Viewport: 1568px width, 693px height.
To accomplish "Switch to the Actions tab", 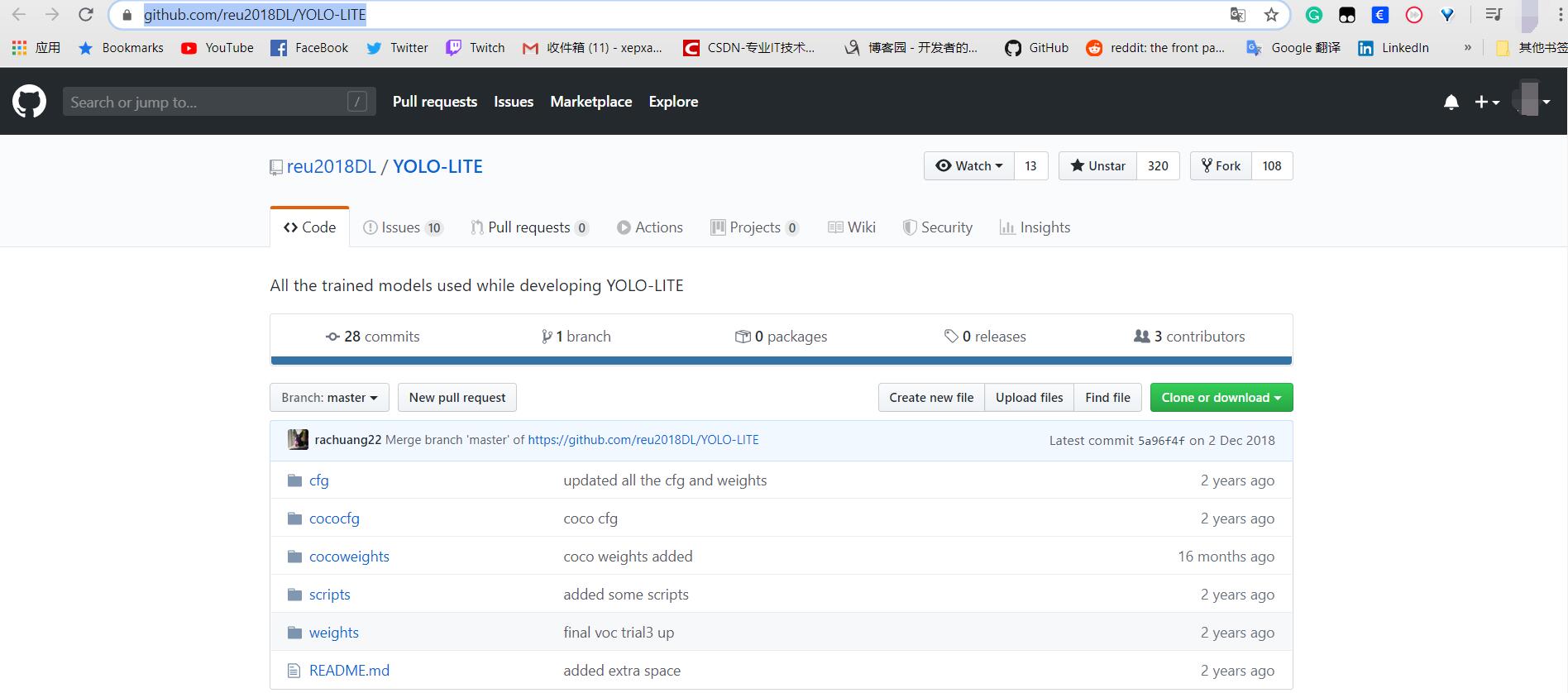I will [x=650, y=227].
